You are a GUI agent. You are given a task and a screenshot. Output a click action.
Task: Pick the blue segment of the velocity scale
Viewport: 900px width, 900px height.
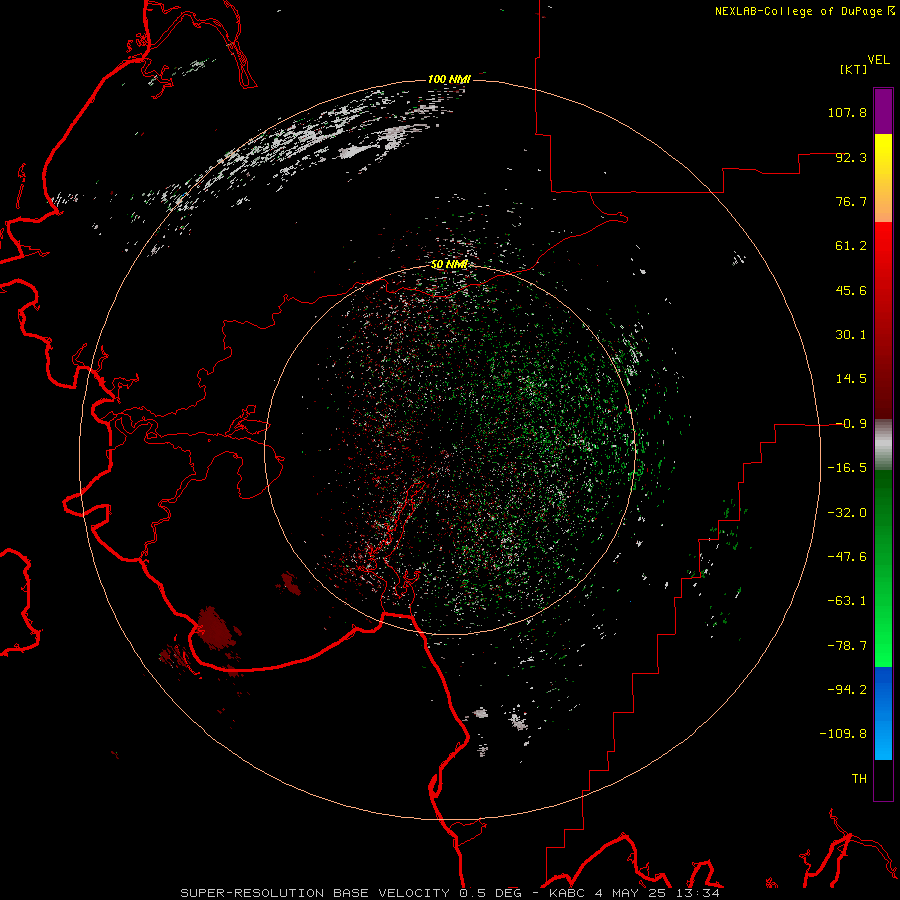coord(883,713)
